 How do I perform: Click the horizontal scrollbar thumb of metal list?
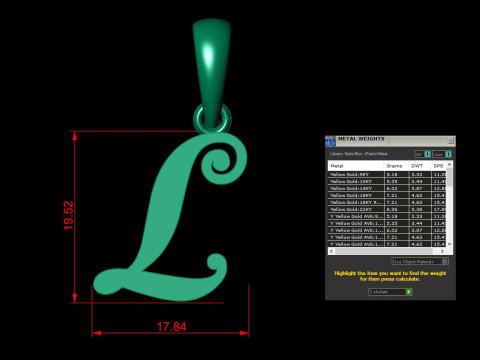point(383,251)
